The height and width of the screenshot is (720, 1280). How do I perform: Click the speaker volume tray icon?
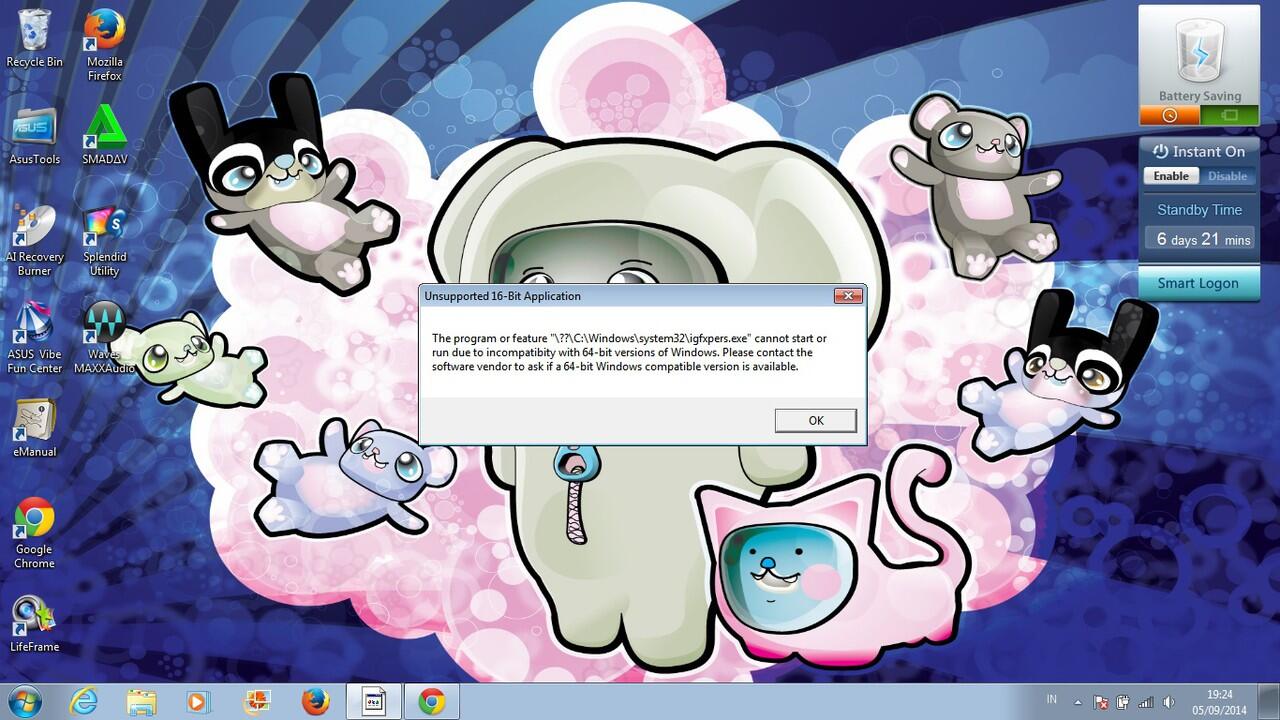pos(1167,702)
